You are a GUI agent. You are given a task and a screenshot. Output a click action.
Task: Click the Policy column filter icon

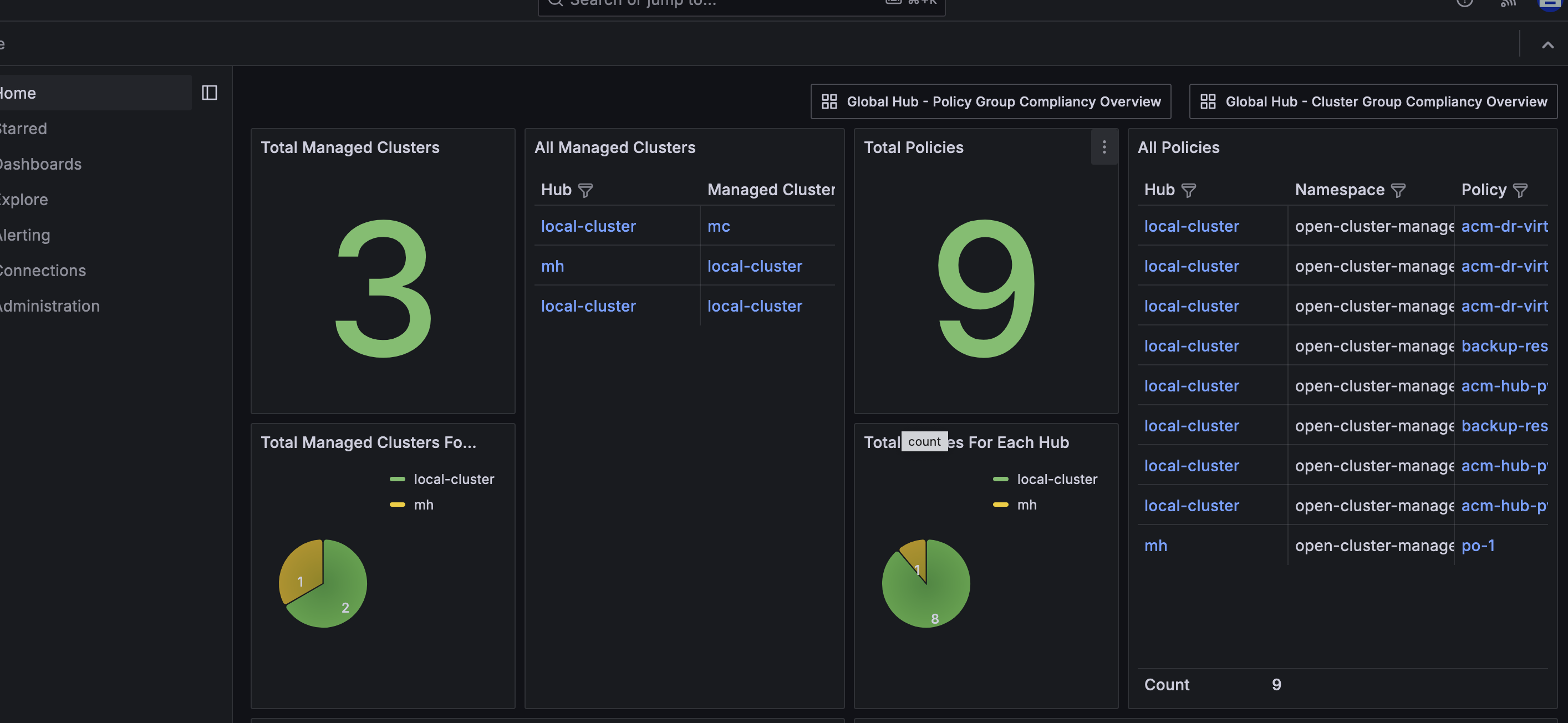(1520, 191)
